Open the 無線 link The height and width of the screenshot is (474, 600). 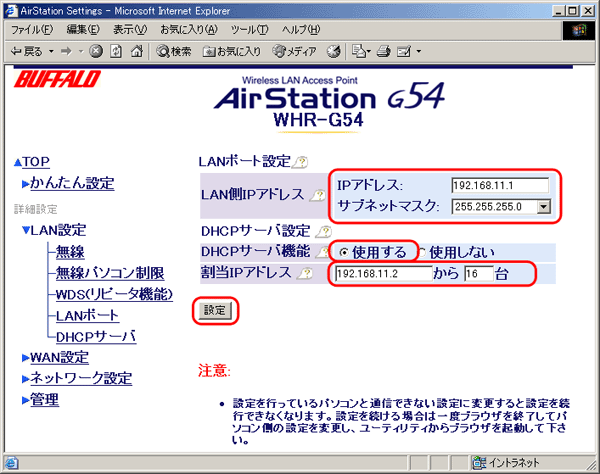tap(70, 252)
